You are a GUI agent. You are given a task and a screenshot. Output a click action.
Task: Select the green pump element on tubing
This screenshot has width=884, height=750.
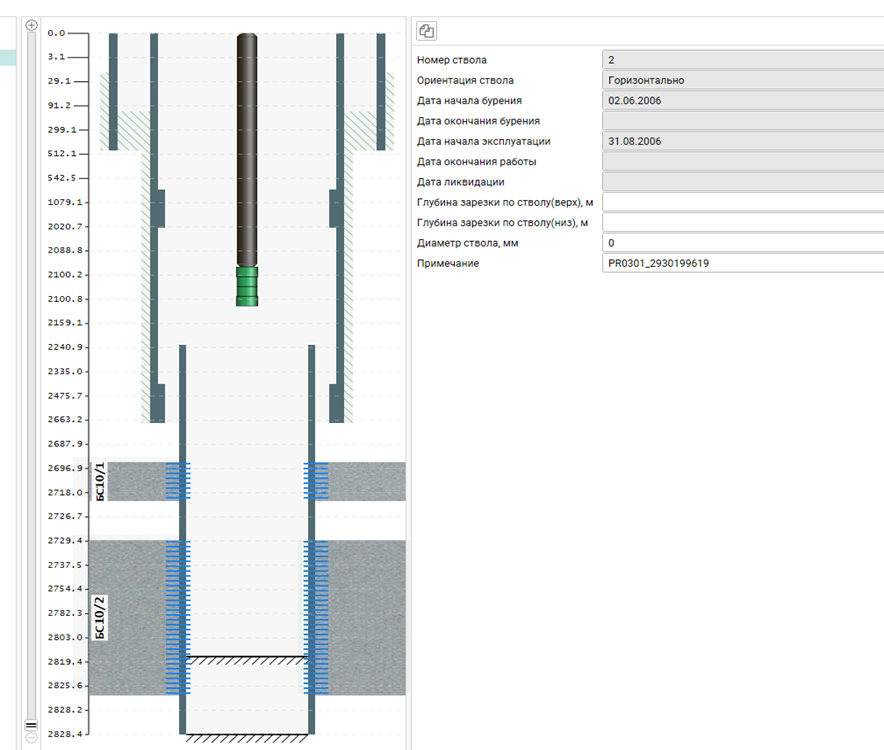(246, 286)
